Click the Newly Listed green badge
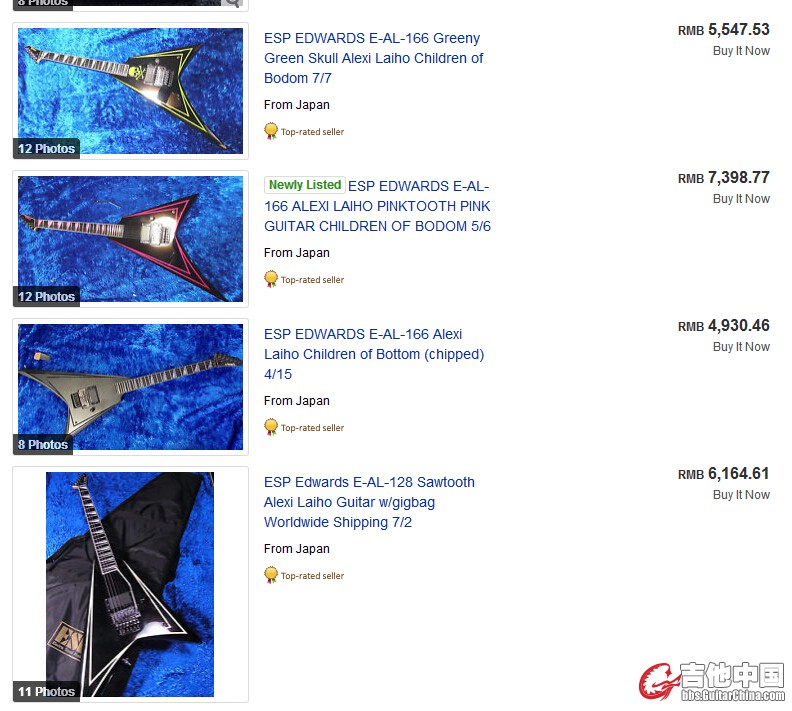 [305, 185]
